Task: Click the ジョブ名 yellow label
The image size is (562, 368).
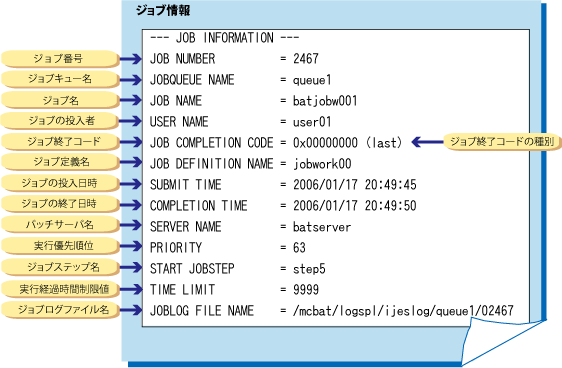Action: click(59, 100)
